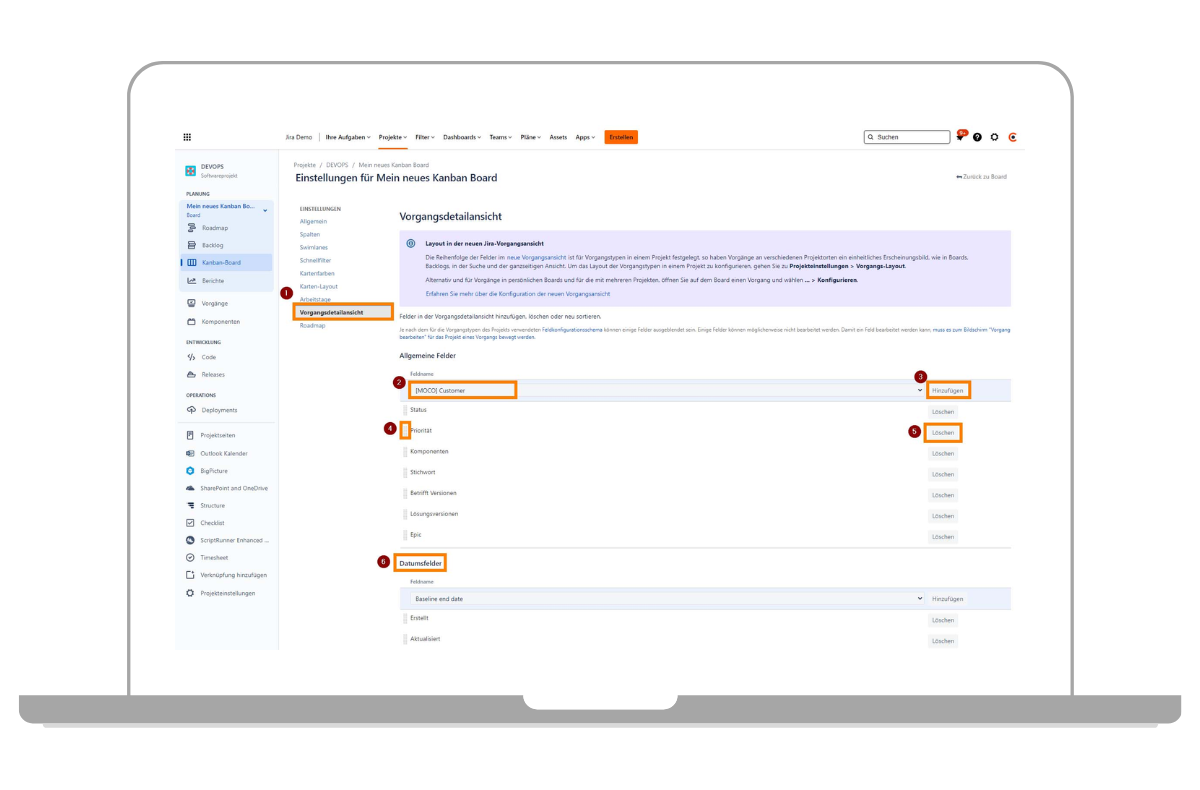Click the BigPicture icon in sidebar

191,471
